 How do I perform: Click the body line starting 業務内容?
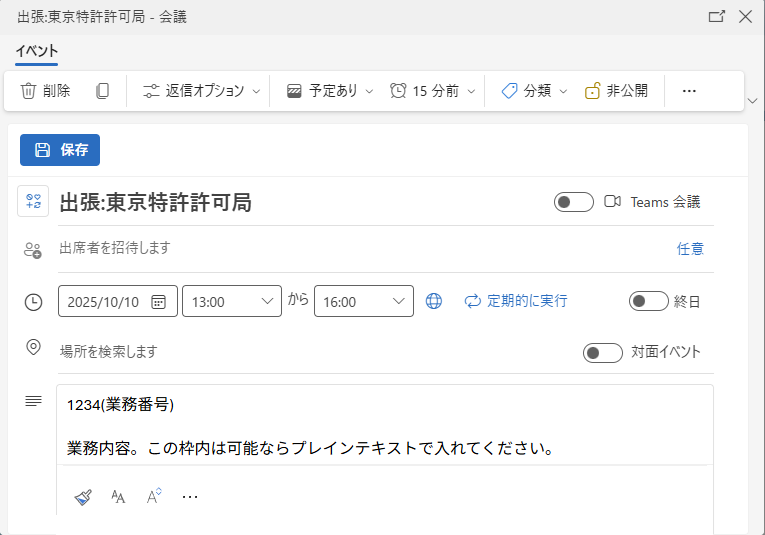[311, 448]
